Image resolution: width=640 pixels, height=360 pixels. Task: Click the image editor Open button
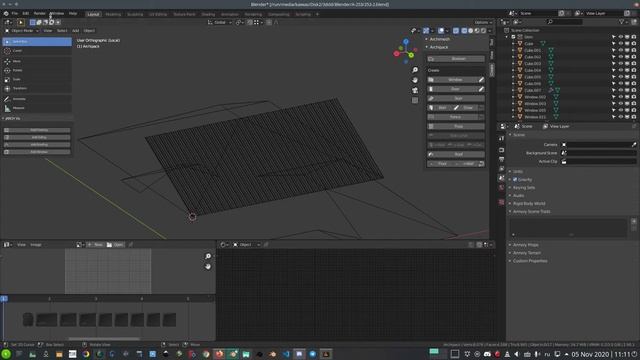(115, 245)
